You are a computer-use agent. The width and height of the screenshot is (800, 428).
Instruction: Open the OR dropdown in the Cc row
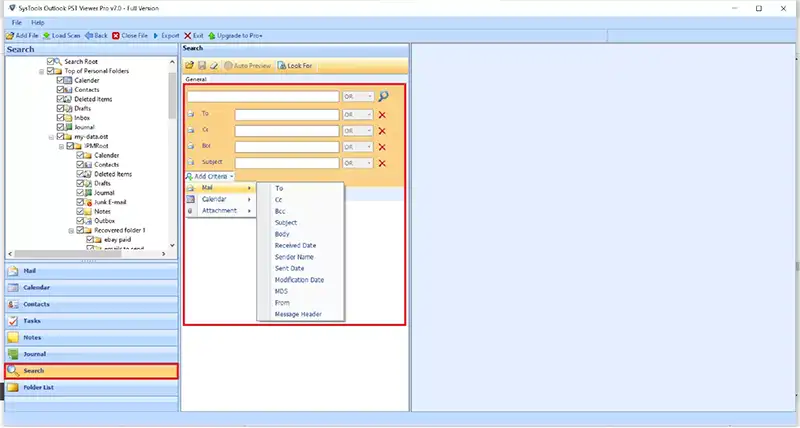coord(358,131)
